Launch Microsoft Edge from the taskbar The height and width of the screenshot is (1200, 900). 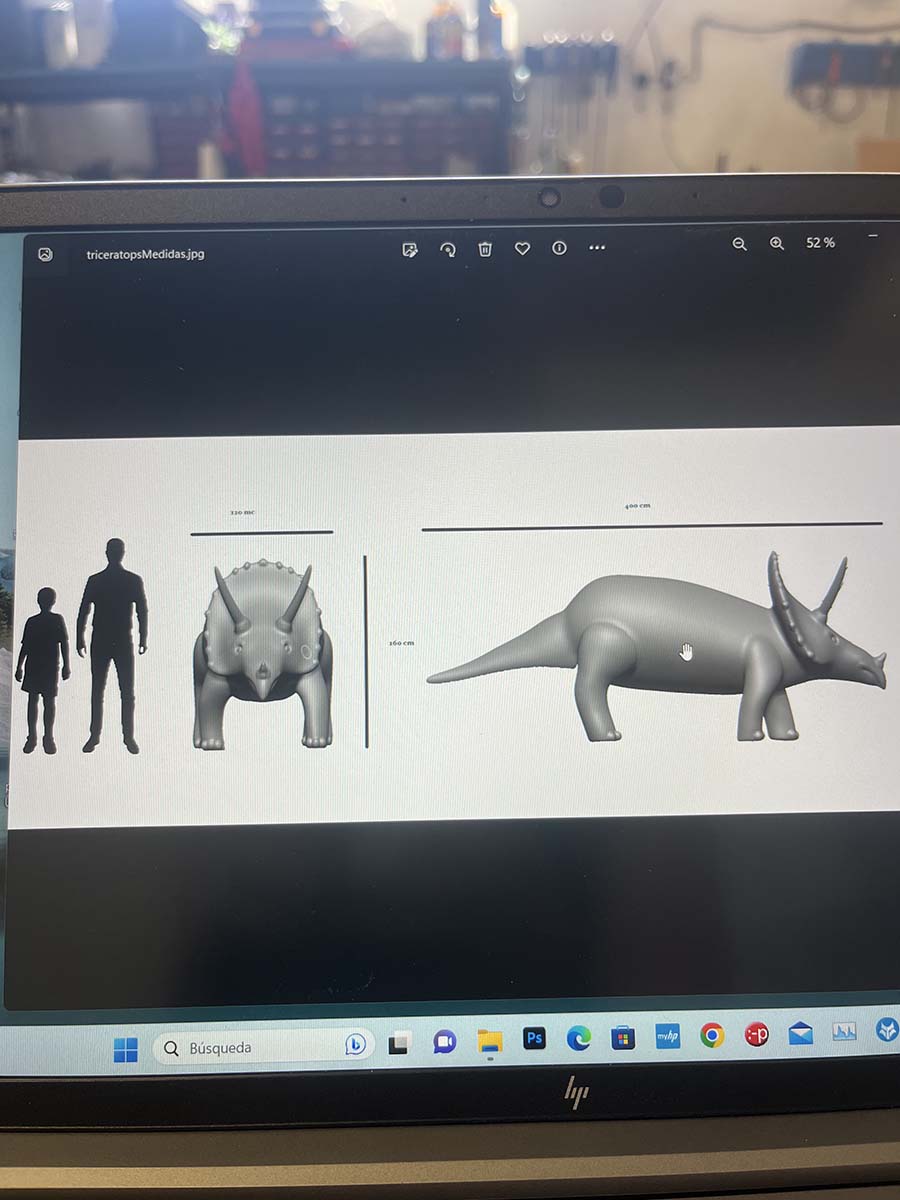point(578,1039)
